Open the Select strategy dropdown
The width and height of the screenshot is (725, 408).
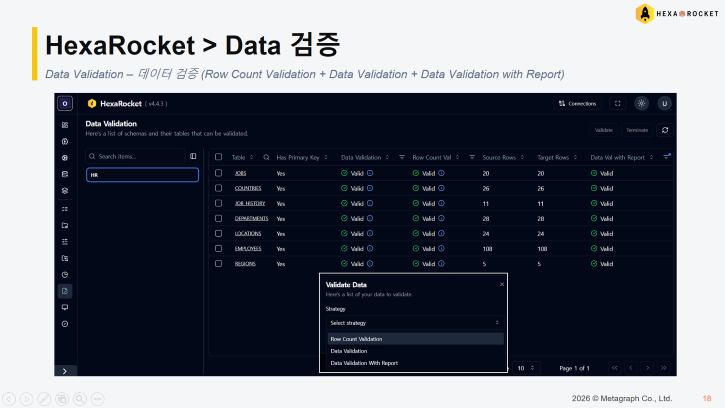coord(415,323)
